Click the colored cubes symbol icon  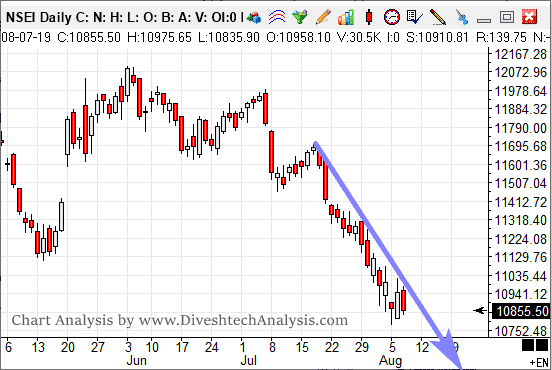pos(254,17)
